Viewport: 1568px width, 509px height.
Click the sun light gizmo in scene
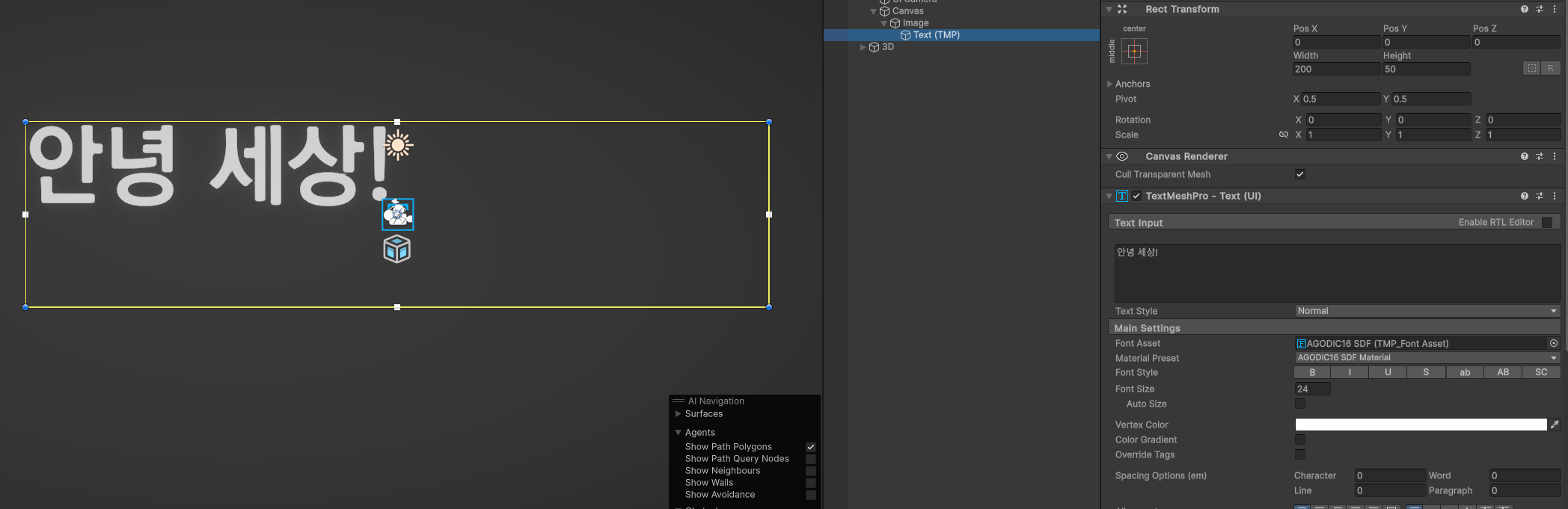click(x=398, y=145)
